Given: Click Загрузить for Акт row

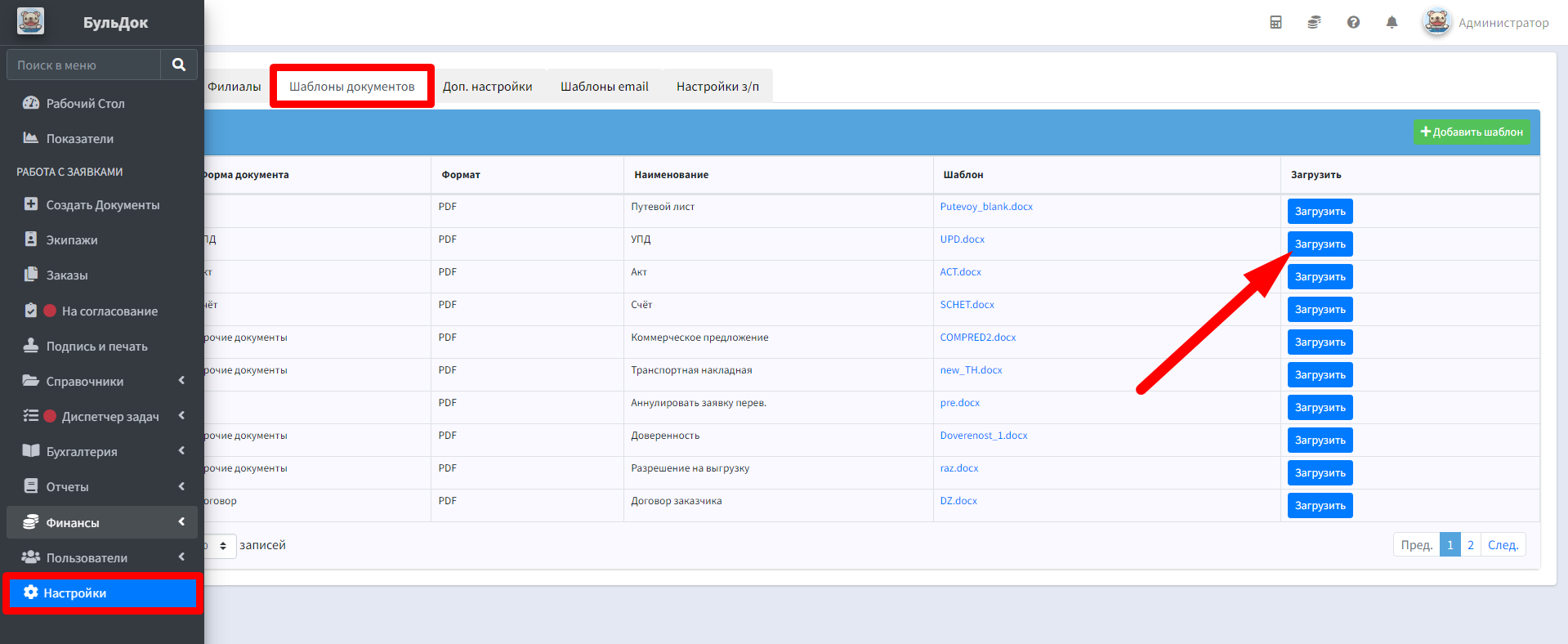Looking at the screenshot, I should pos(1320,276).
